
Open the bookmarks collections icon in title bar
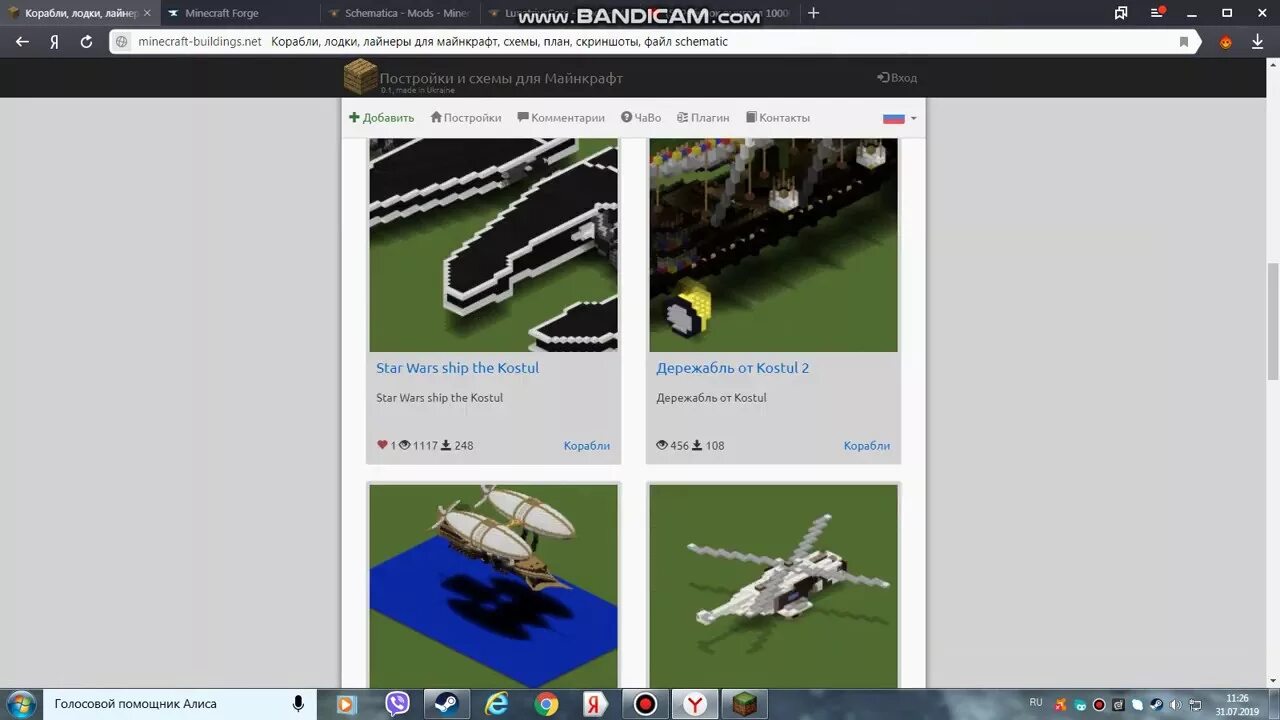(x=1121, y=13)
